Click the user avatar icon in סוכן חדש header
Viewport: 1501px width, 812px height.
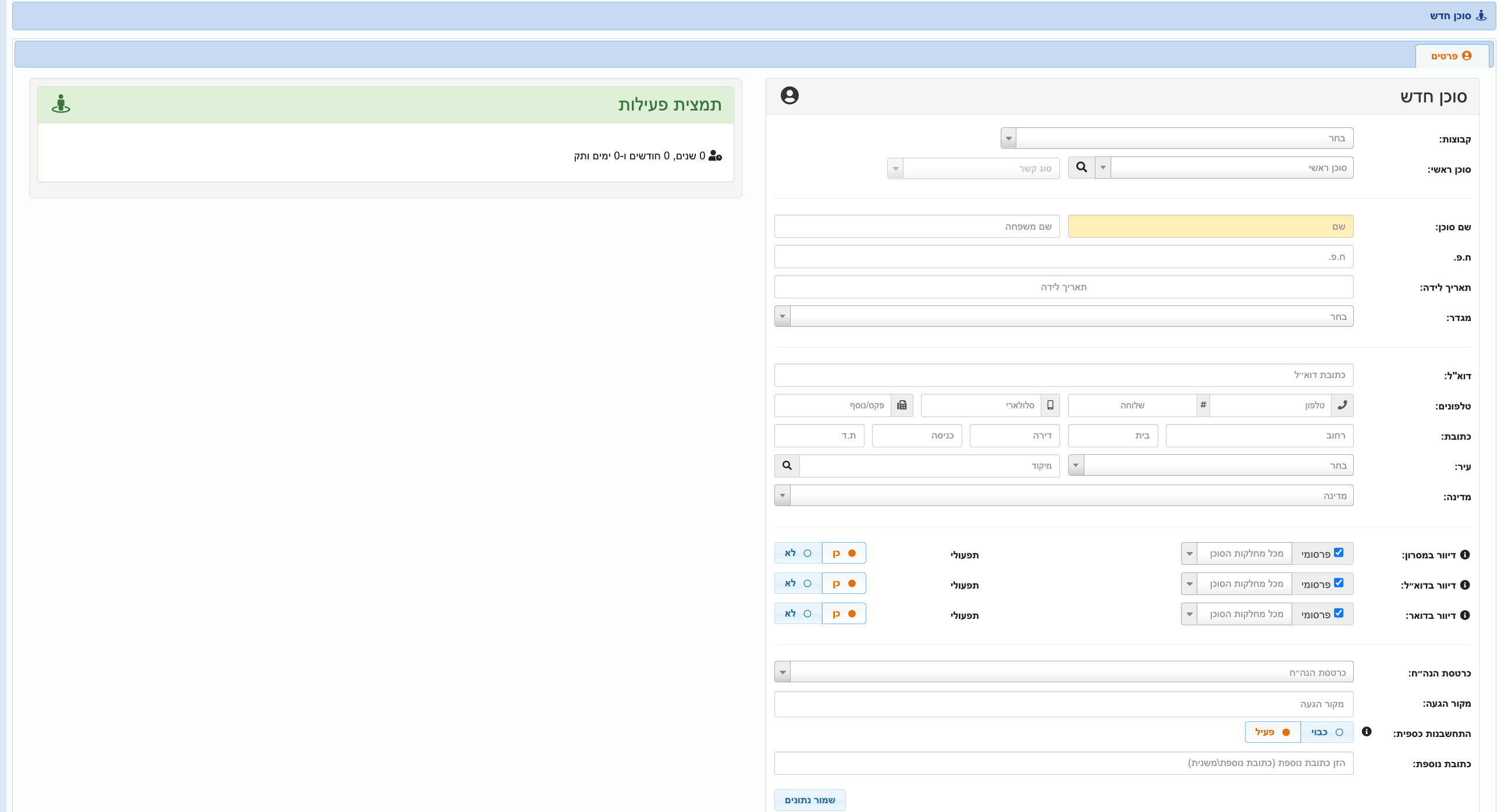point(789,95)
